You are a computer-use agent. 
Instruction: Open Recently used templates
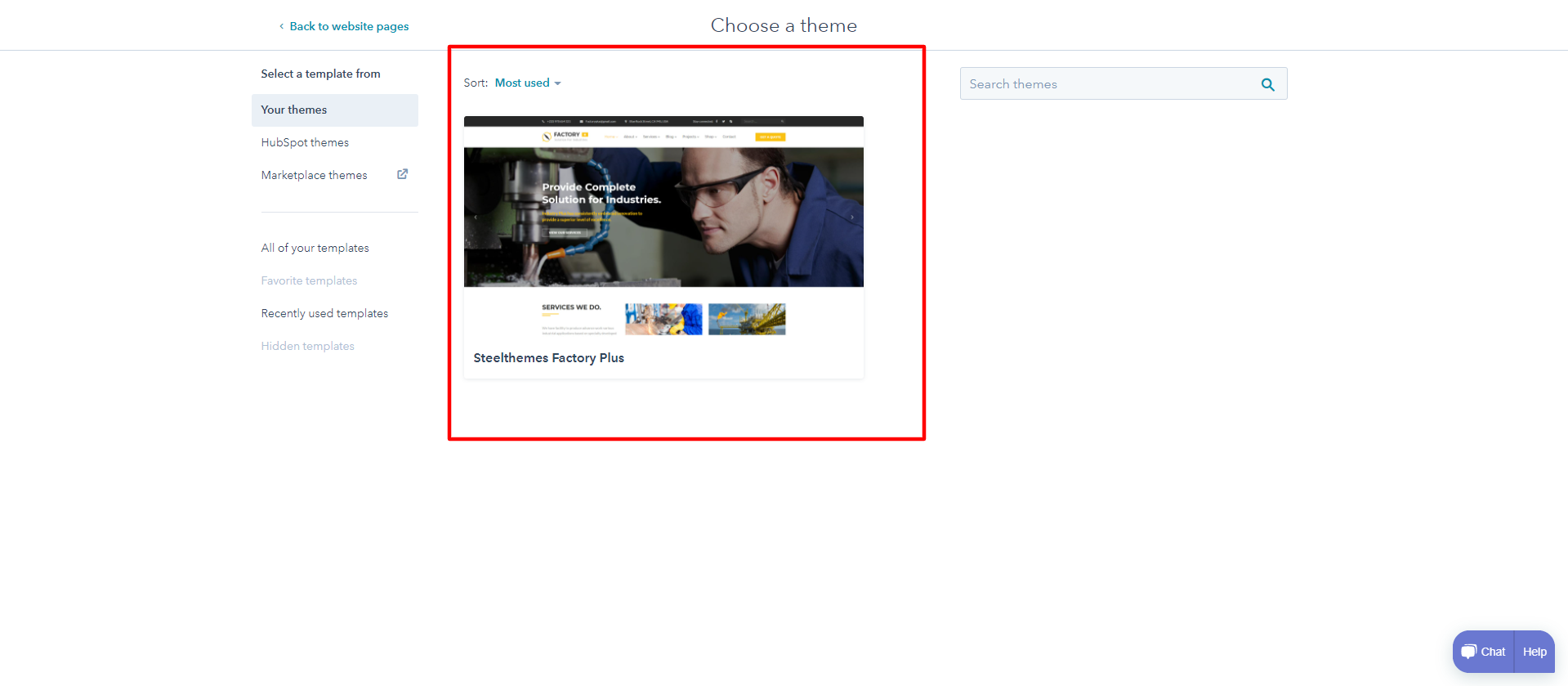(x=324, y=313)
